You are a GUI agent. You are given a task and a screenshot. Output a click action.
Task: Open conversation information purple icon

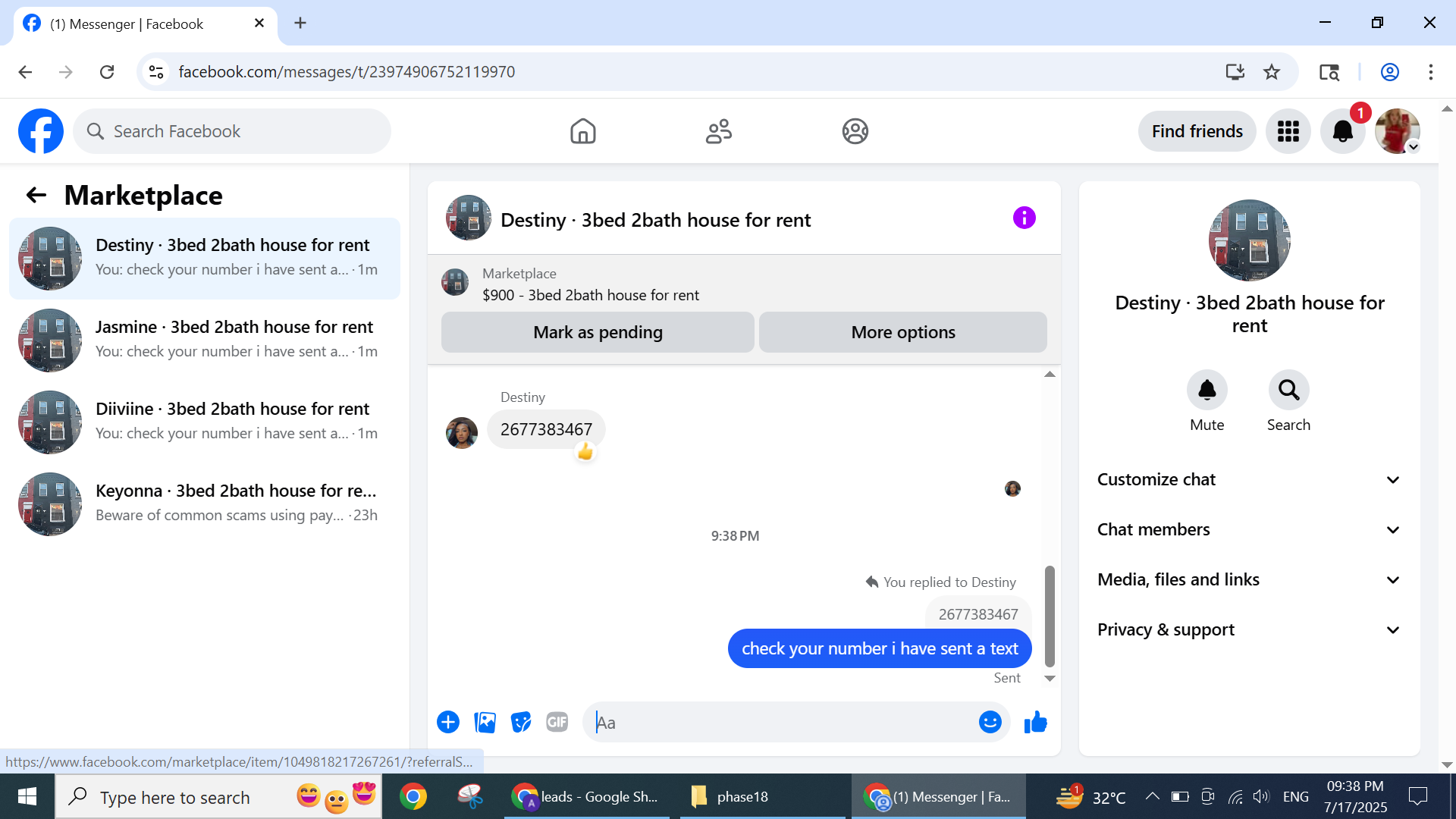[1025, 218]
